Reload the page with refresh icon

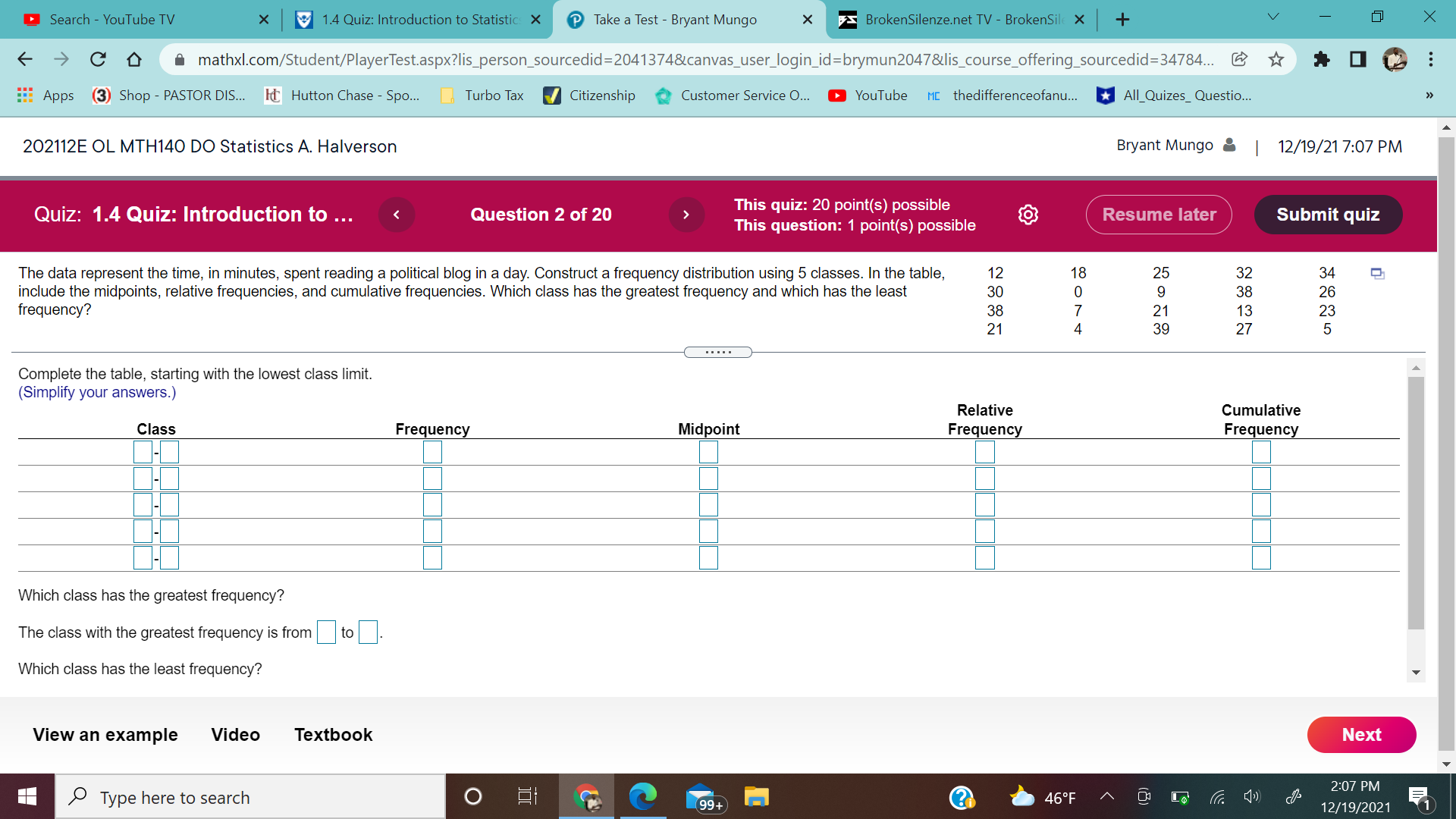[98, 59]
